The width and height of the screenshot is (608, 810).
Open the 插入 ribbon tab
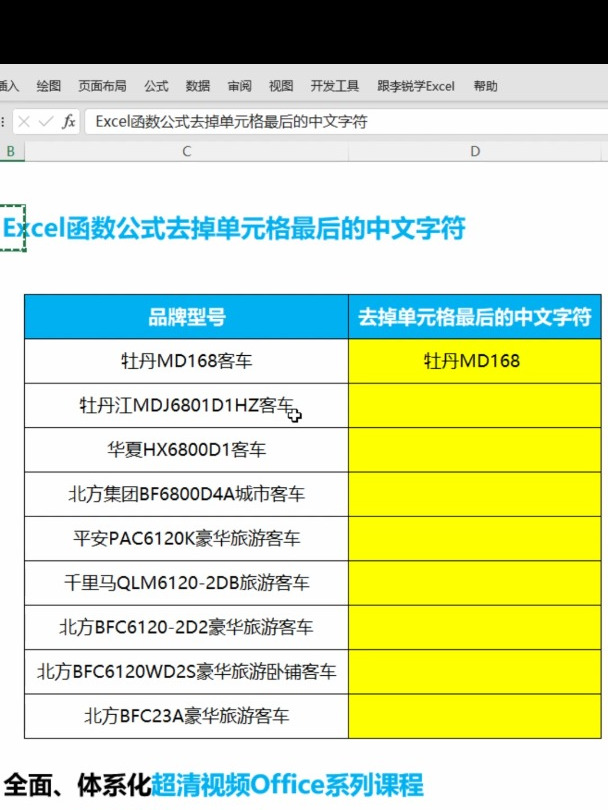pos(9,86)
